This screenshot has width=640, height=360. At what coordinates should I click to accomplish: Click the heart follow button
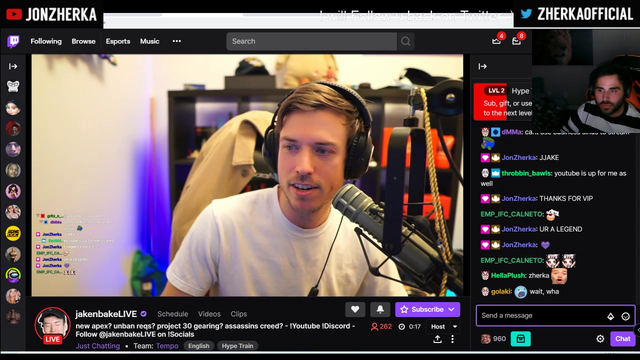point(355,309)
